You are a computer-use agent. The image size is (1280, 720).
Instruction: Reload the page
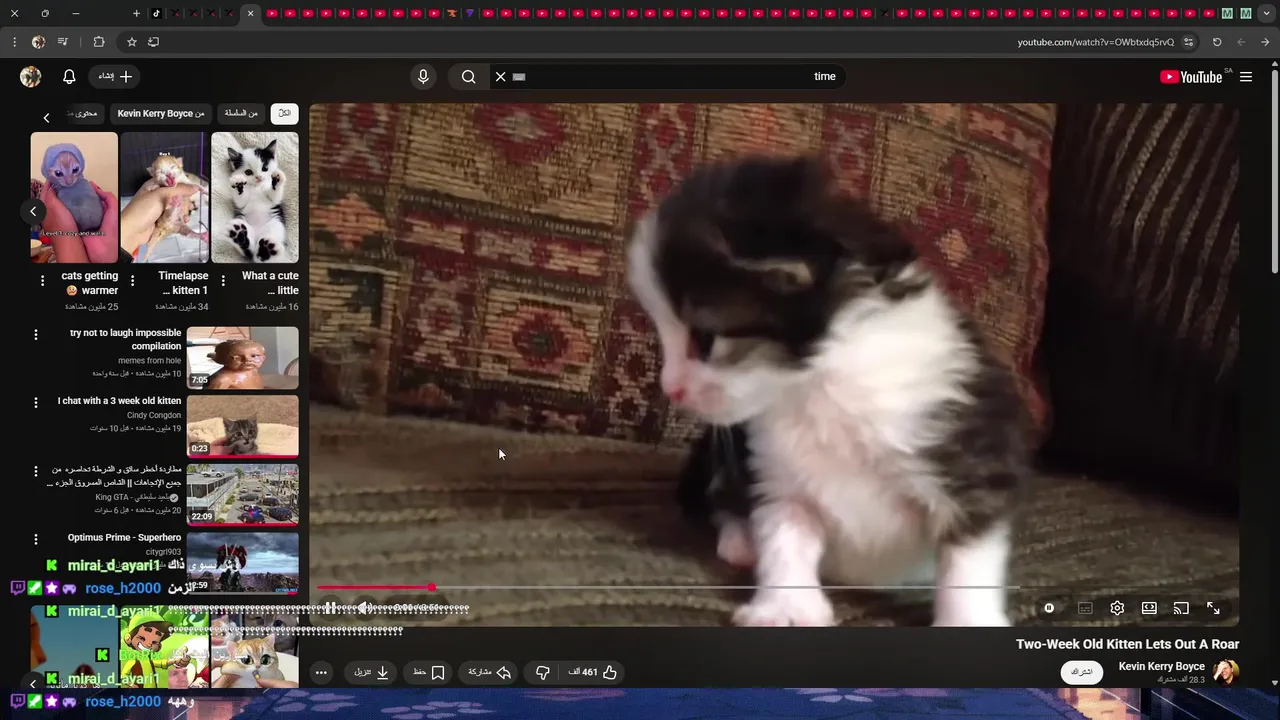[x=1217, y=42]
